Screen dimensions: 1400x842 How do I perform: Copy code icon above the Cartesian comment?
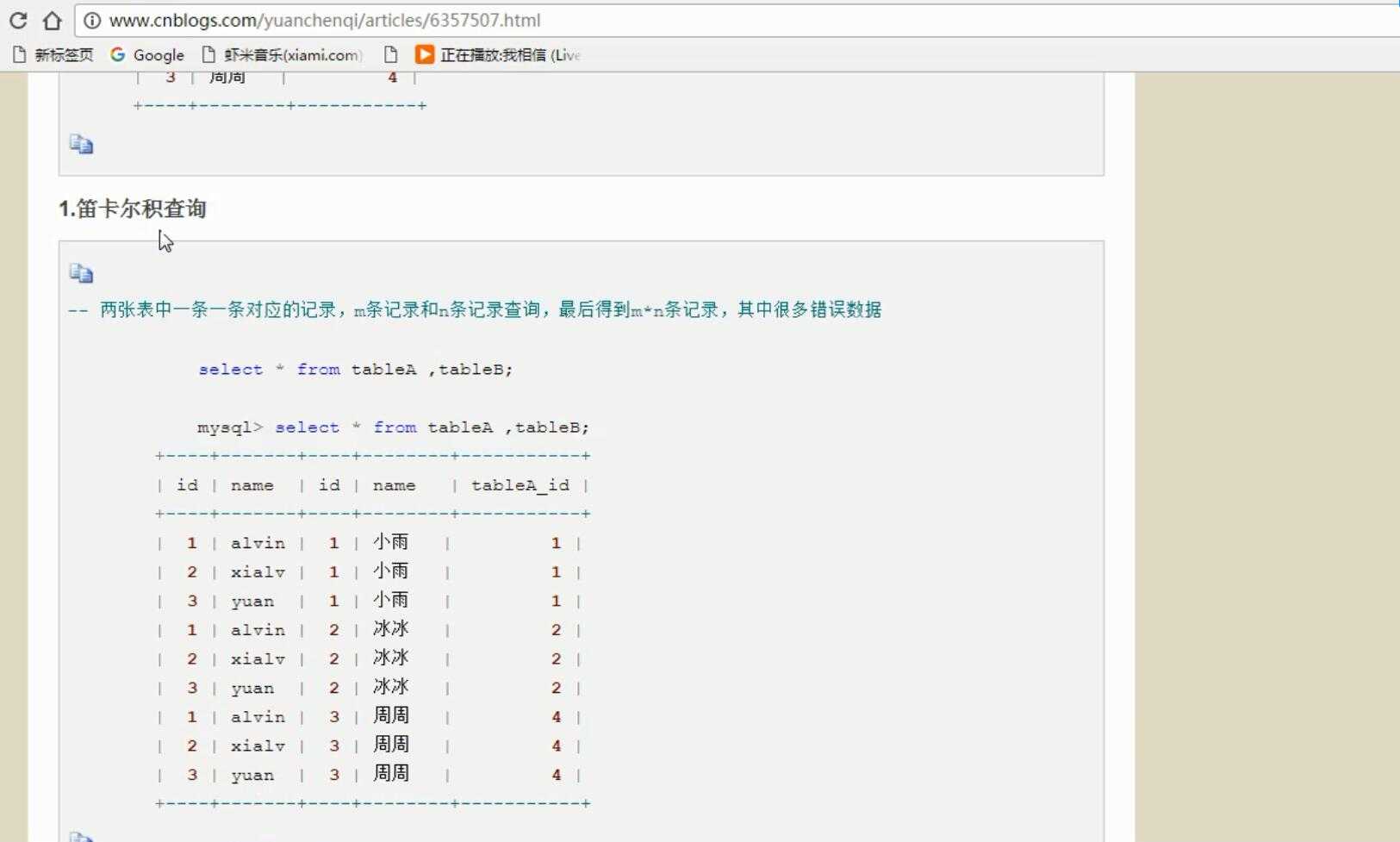point(81,273)
